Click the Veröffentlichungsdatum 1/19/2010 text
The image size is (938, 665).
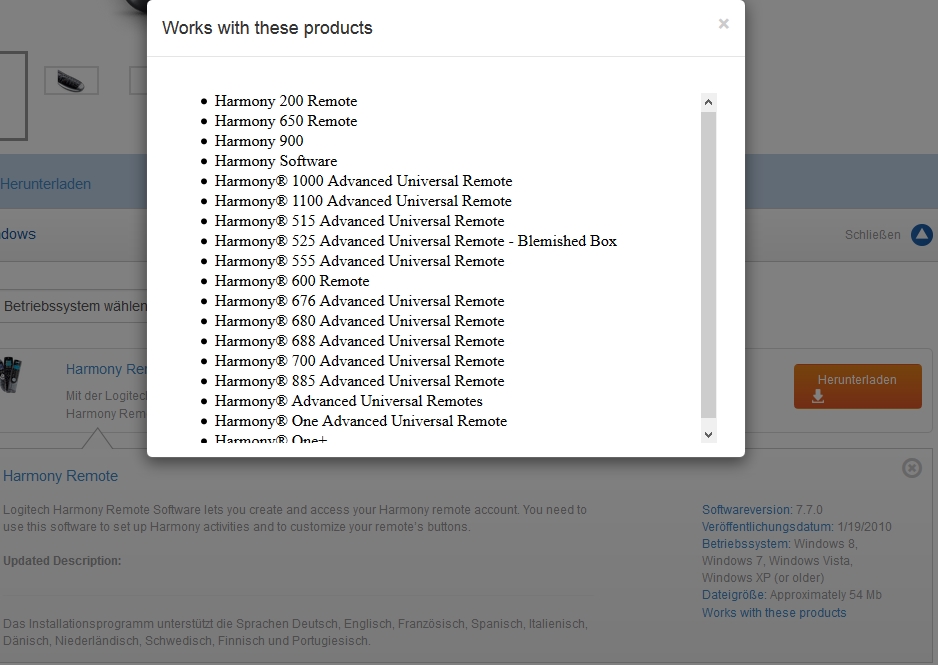pos(797,527)
